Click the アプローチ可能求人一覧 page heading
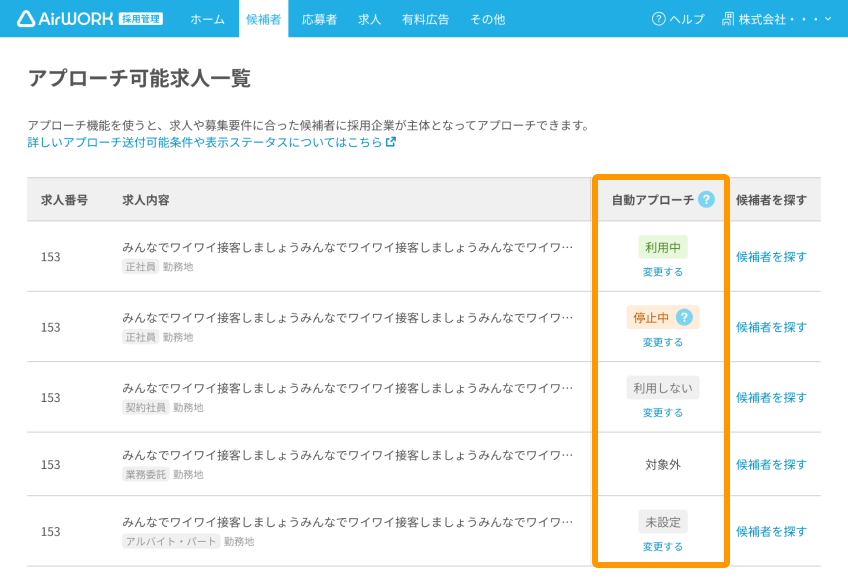848x580 pixels. 139,78
